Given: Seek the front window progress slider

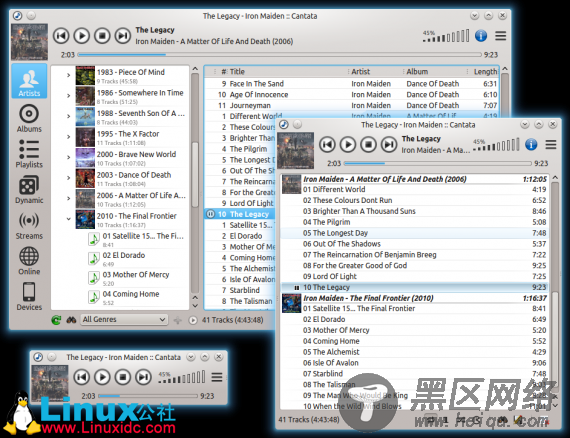Looking at the screenshot, I should 438,163.
